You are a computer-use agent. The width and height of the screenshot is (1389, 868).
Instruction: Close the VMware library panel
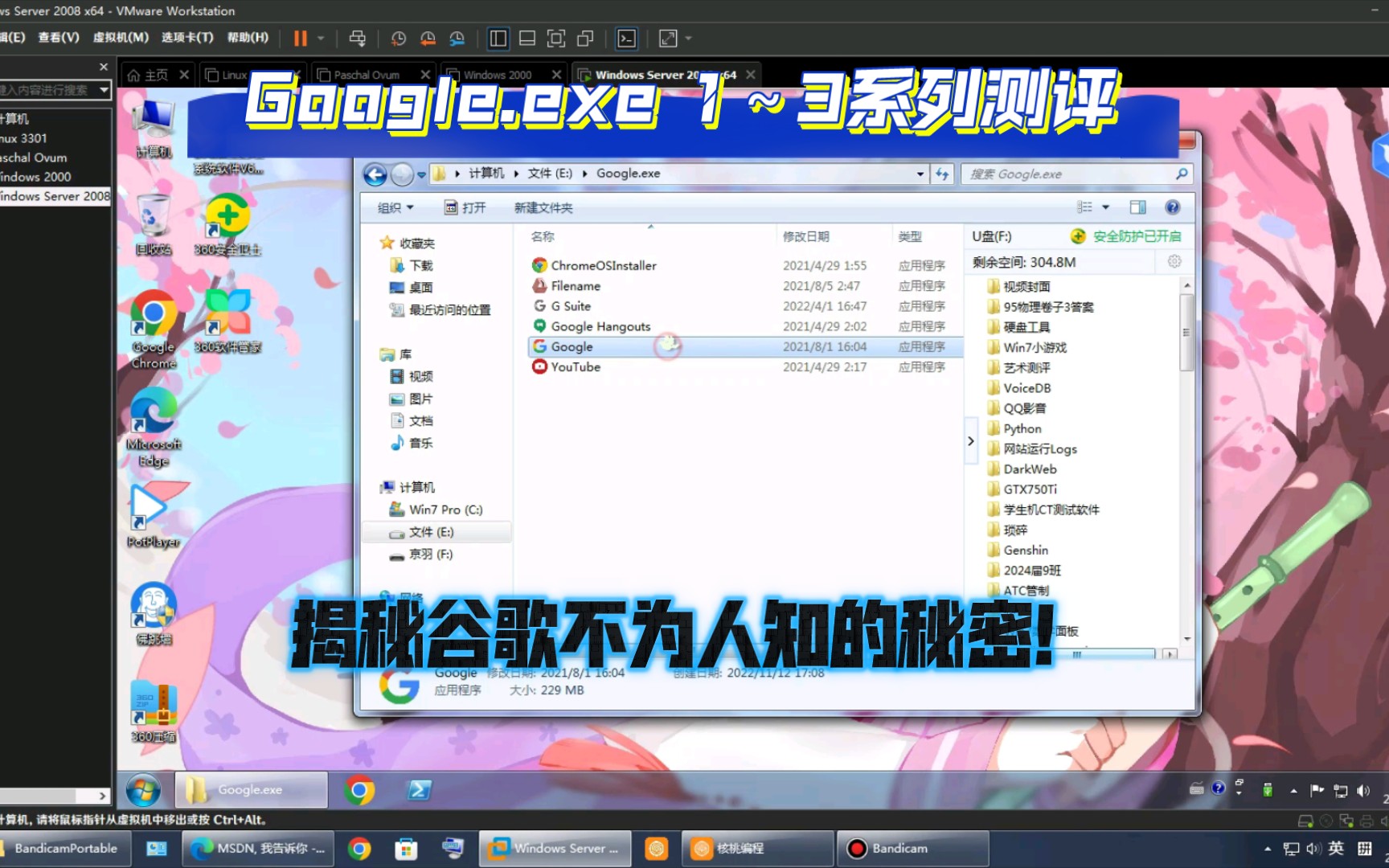[x=103, y=67]
